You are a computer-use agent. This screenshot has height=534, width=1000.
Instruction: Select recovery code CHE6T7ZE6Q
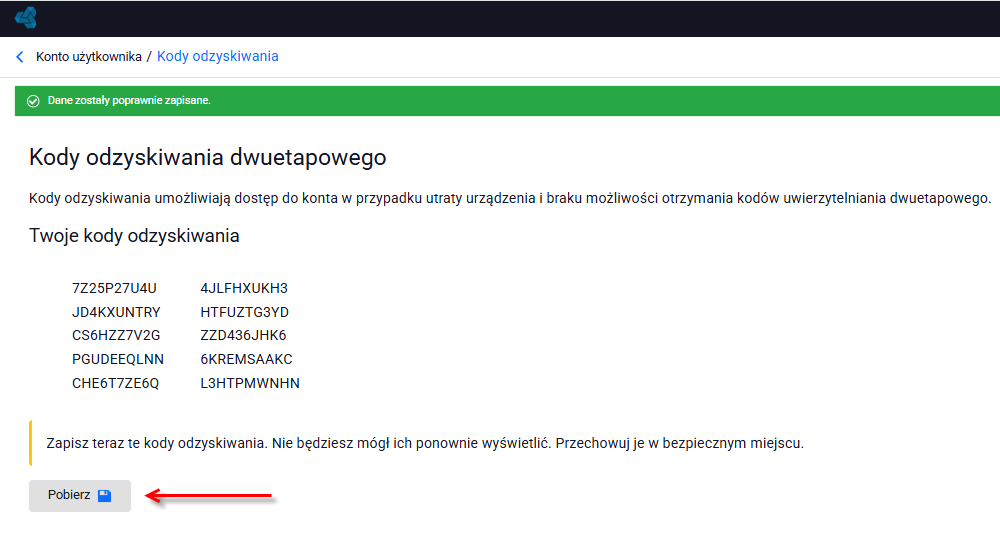(x=115, y=383)
